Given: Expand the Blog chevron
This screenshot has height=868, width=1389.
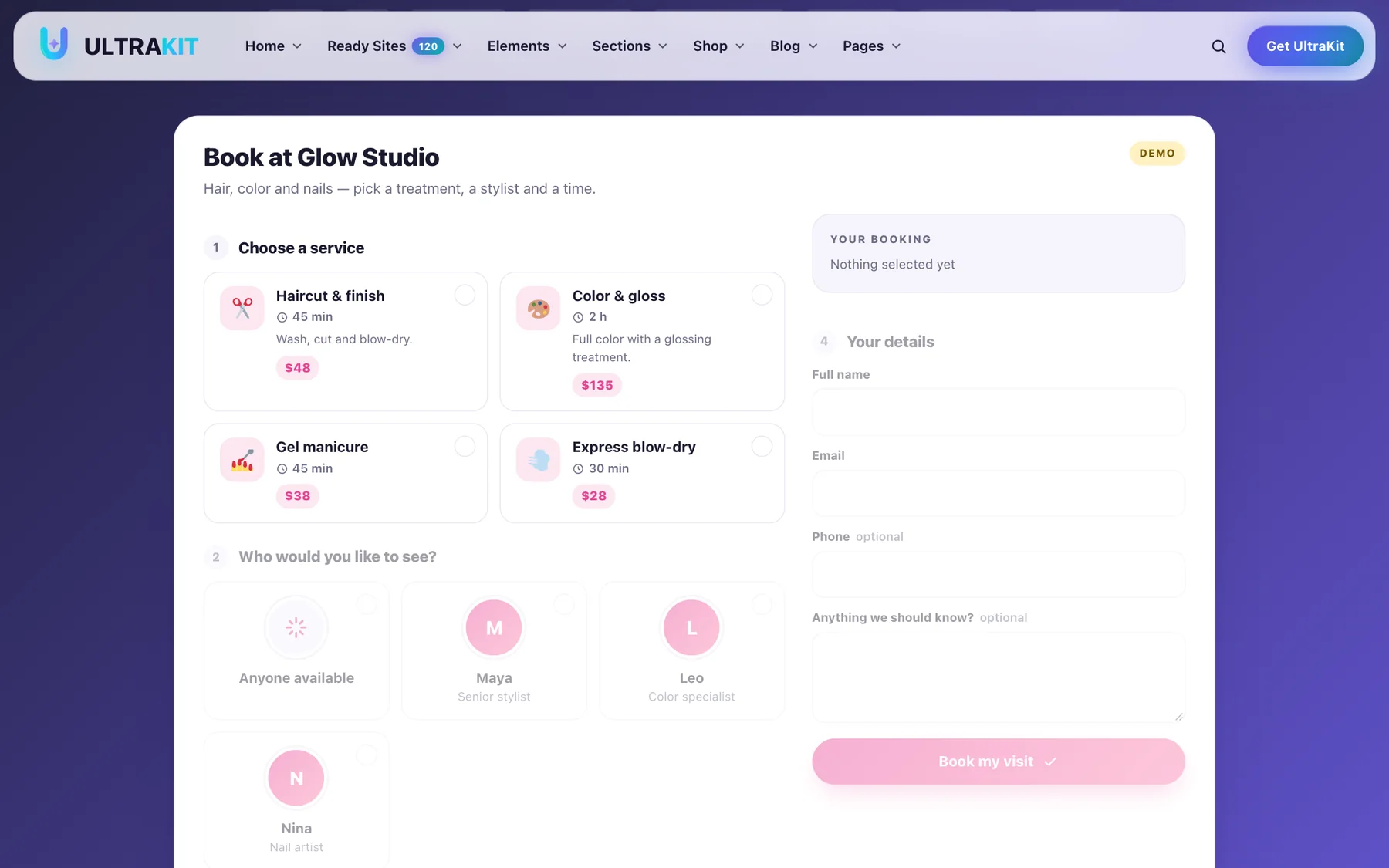Looking at the screenshot, I should click(813, 46).
